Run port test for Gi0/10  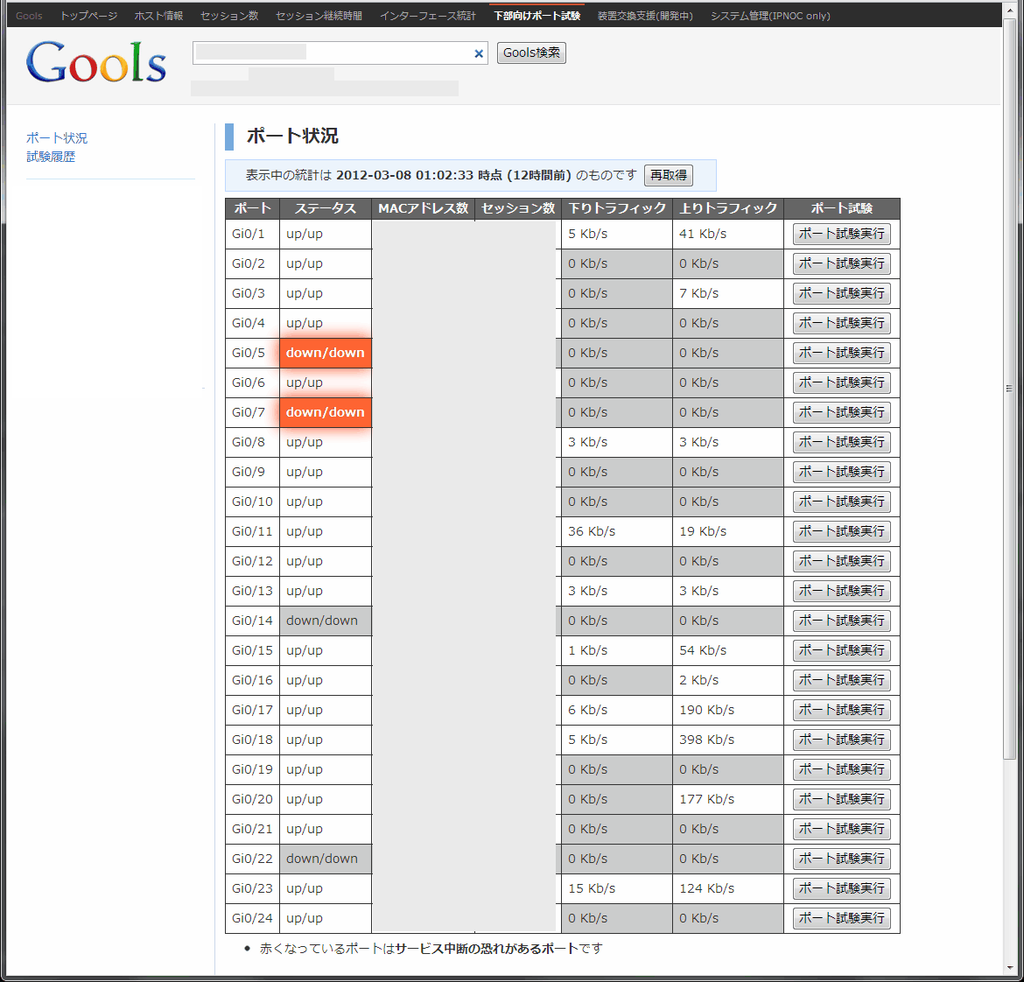[842, 501]
